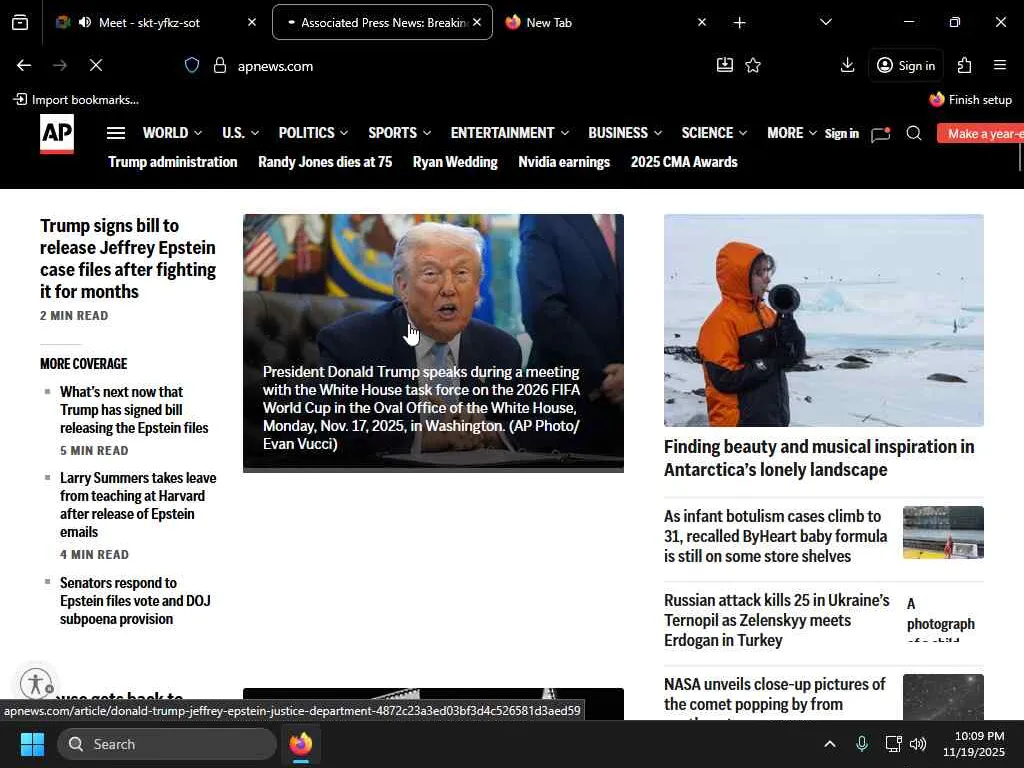
Task: Open the Extensions puzzle icon
Action: pyautogui.click(x=965, y=65)
